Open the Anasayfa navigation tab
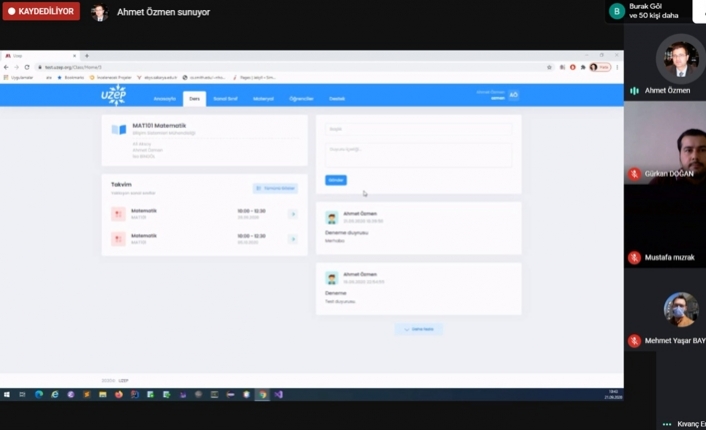Viewport: 706px width, 430px height. [x=164, y=99]
